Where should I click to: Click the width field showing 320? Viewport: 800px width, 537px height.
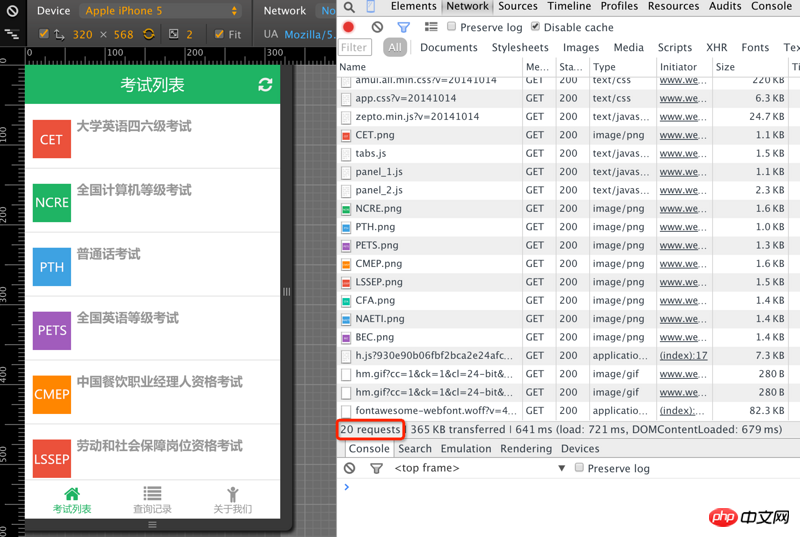click(x=82, y=35)
